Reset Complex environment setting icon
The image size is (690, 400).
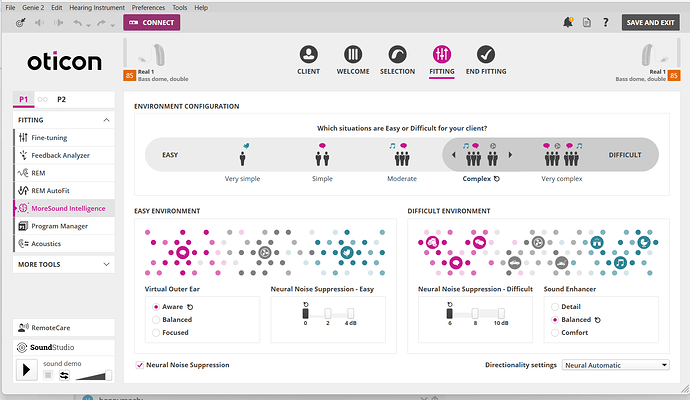tap(497, 179)
